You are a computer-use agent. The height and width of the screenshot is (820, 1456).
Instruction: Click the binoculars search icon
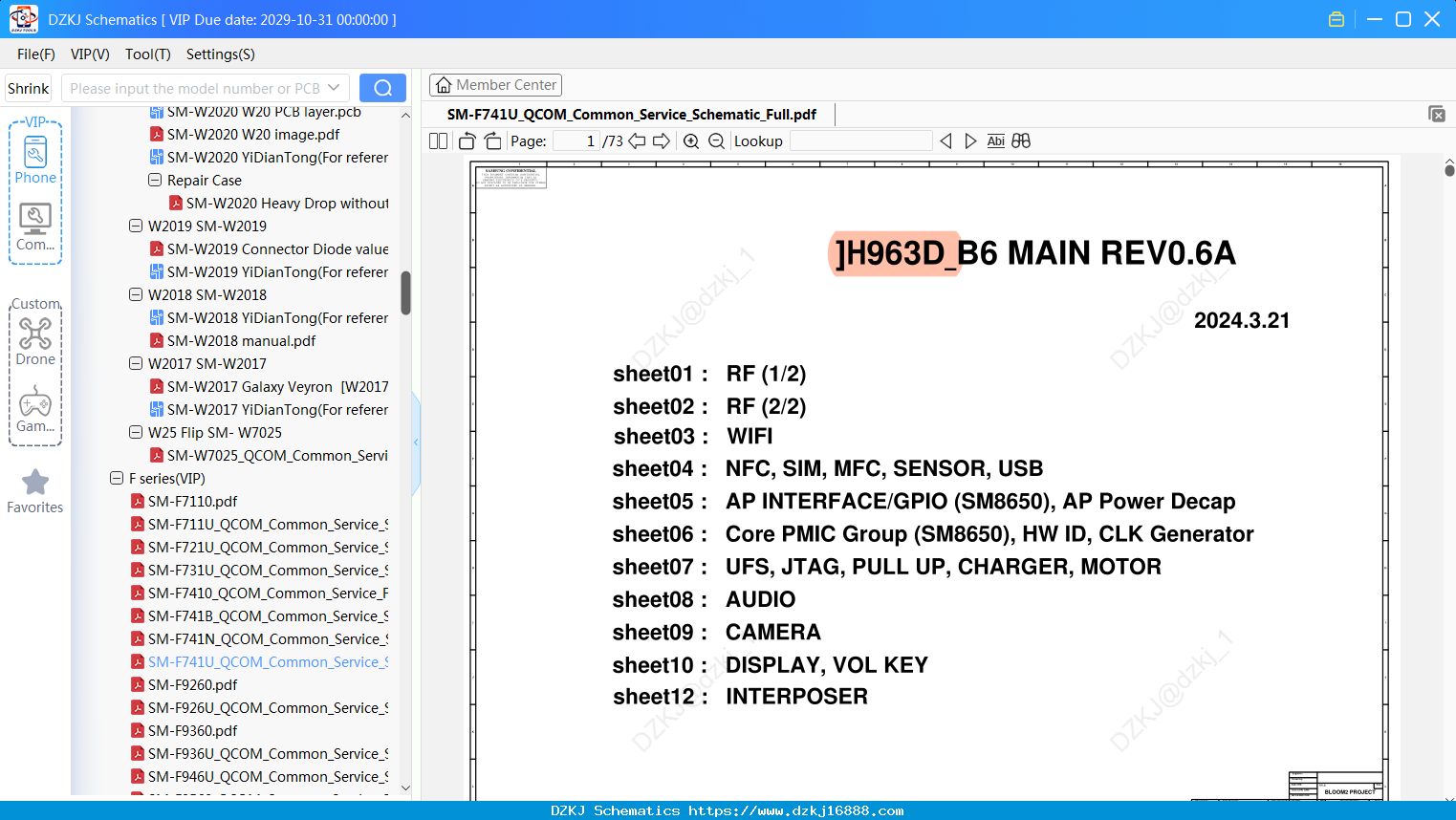point(1021,141)
